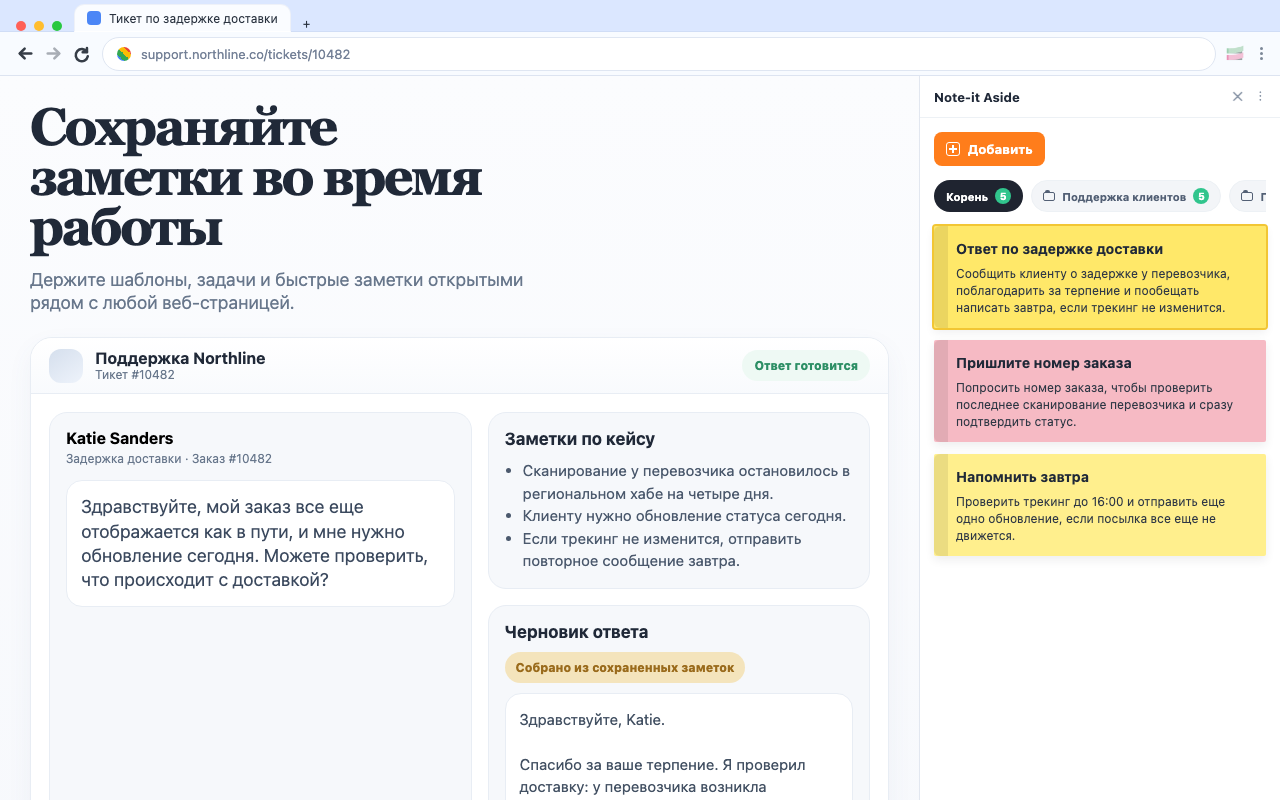This screenshot has width=1280, height=800.
Task: Click the browser forward arrow
Action: tap(52, 53)
